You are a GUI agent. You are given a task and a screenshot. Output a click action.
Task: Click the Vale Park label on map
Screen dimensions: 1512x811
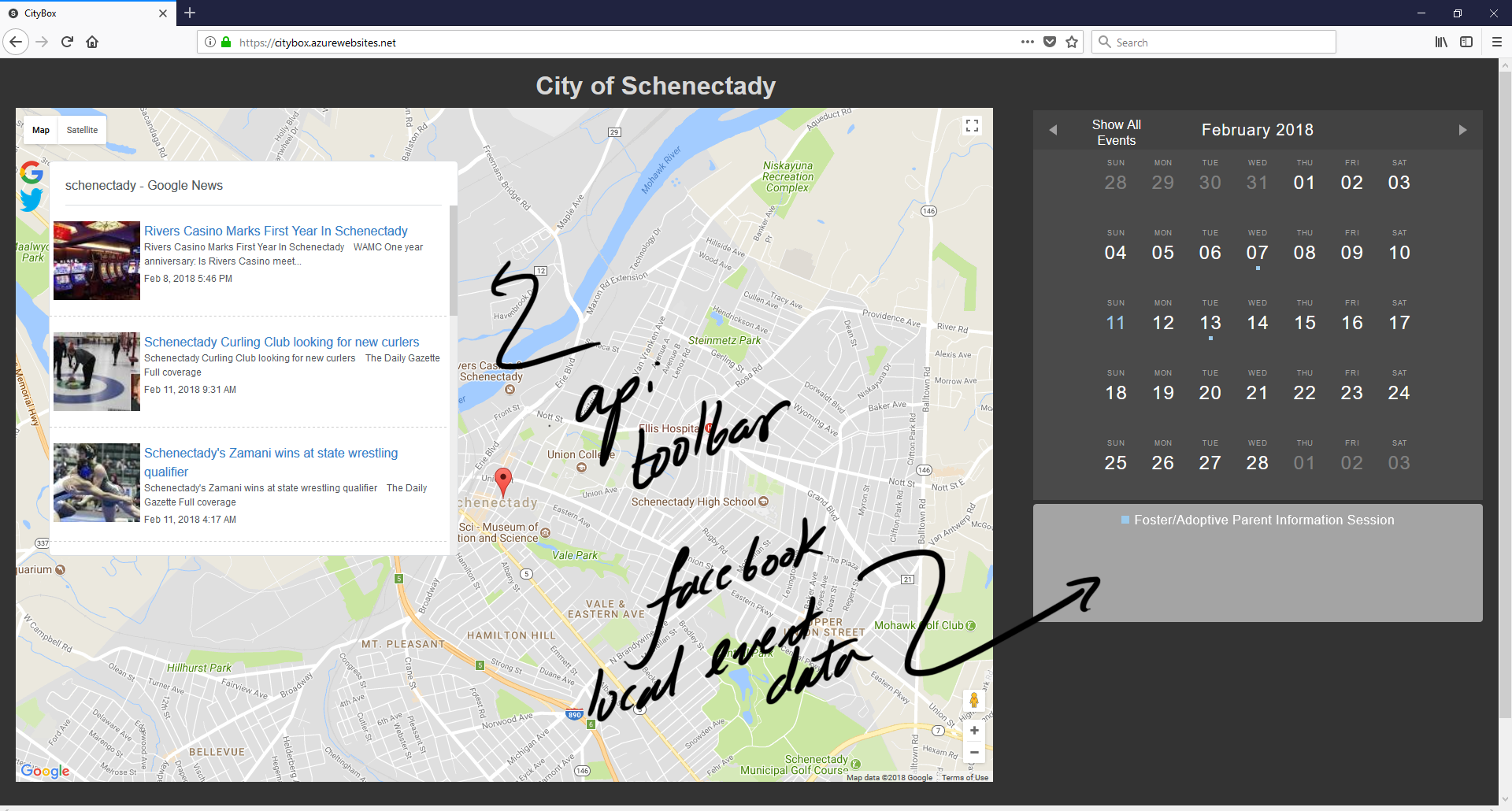[575, 555]
